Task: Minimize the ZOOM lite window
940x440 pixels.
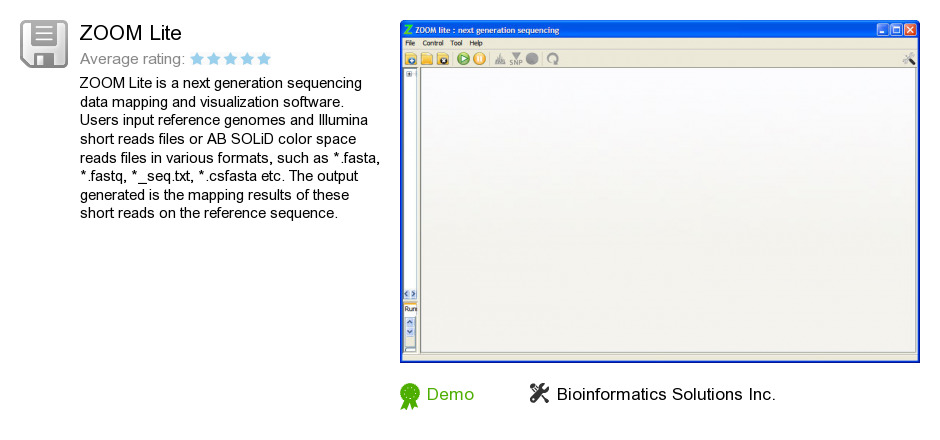Action: 882,30
